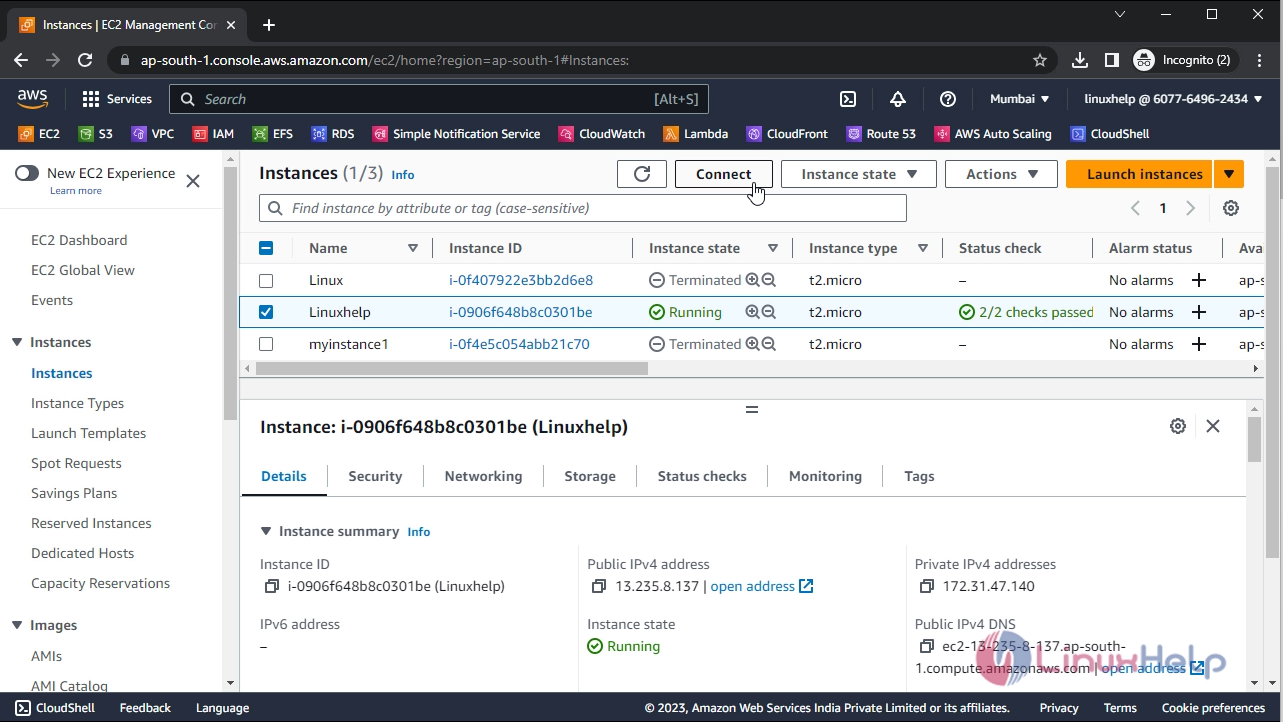
Task: Open instance ID i-0f407922e3bb2d6e8 link
Action: [x=521, y=280]
